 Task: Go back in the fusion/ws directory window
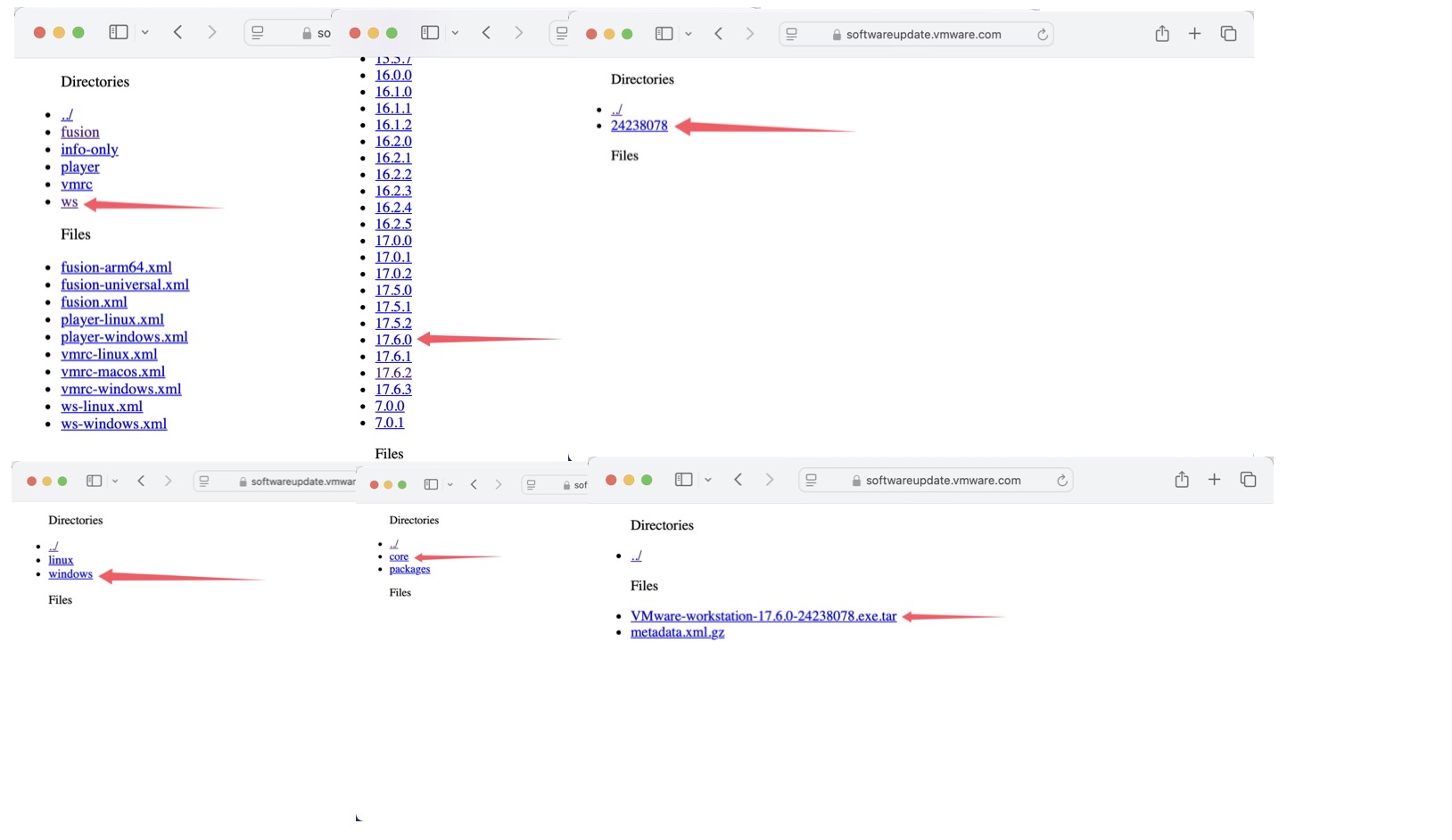pyautogui.click(x=178, y=32)
